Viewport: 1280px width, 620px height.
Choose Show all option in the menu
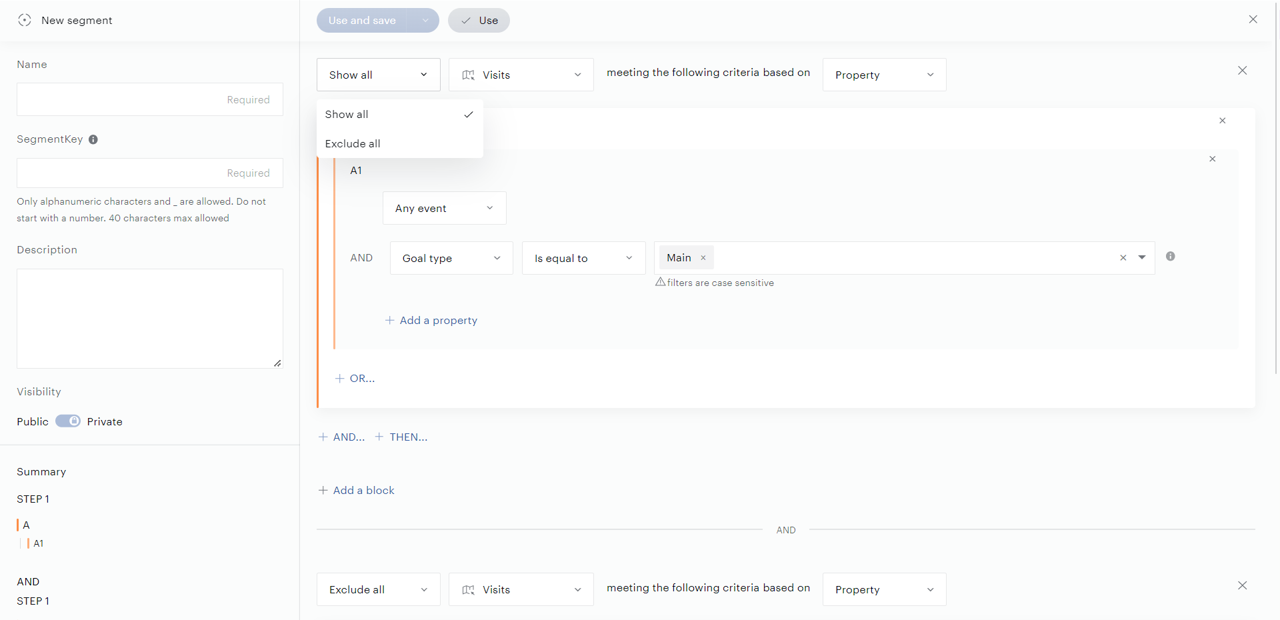pyautogui.click(x=347, y=115)
